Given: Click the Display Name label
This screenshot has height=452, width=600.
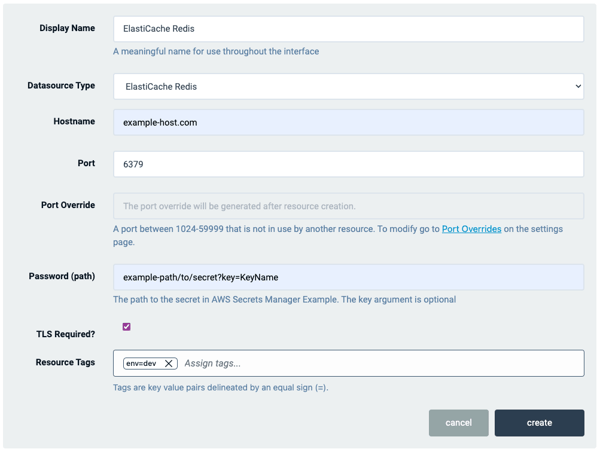Looking at the screenshot, I should coord(67,28).
